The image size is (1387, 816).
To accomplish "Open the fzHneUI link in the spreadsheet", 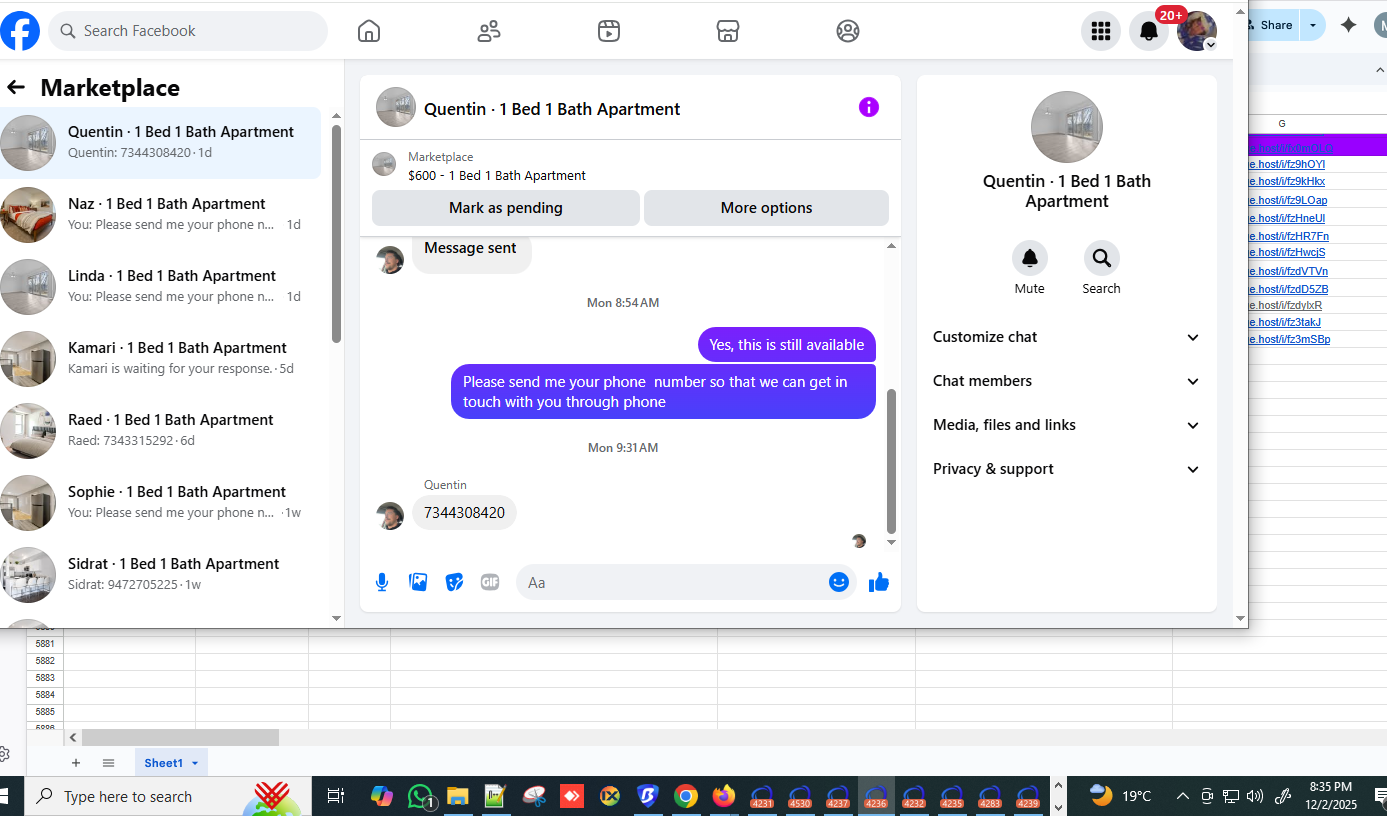I will [x=1287, y=218].
